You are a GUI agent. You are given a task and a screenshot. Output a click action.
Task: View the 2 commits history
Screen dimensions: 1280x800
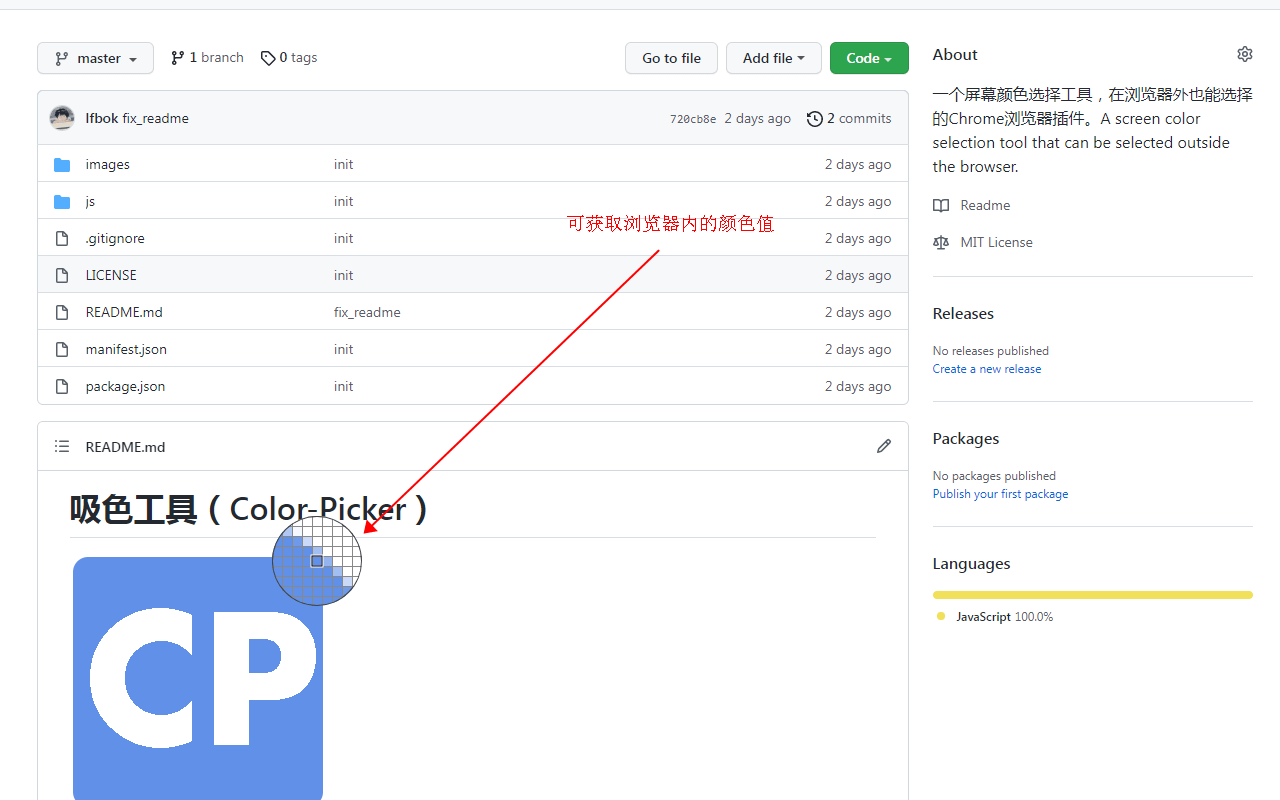click(x=849, y=118)
